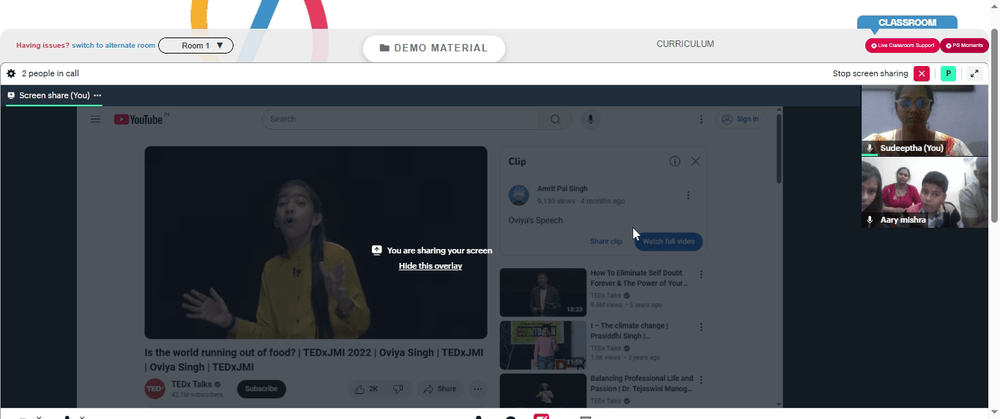Screen dimensions: 1000x419
Task: Click Oviya's Speech clip title
Action: tap(536, 221)
